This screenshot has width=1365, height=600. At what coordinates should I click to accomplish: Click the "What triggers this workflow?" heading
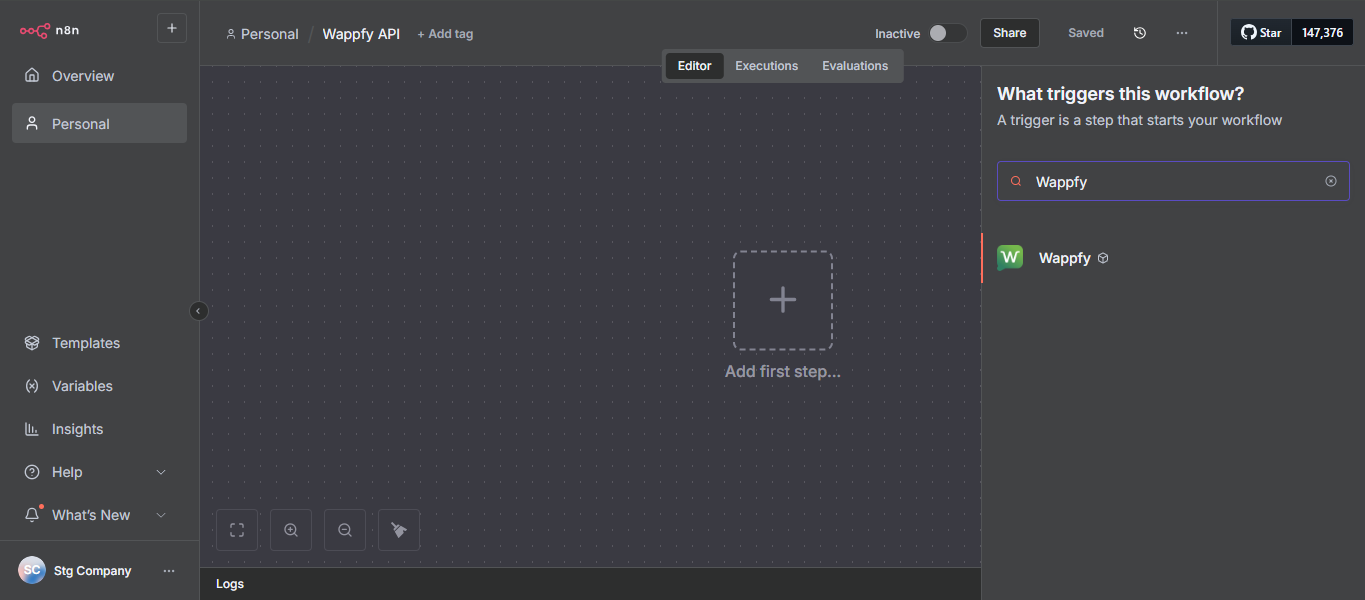tap(1121, 94)
